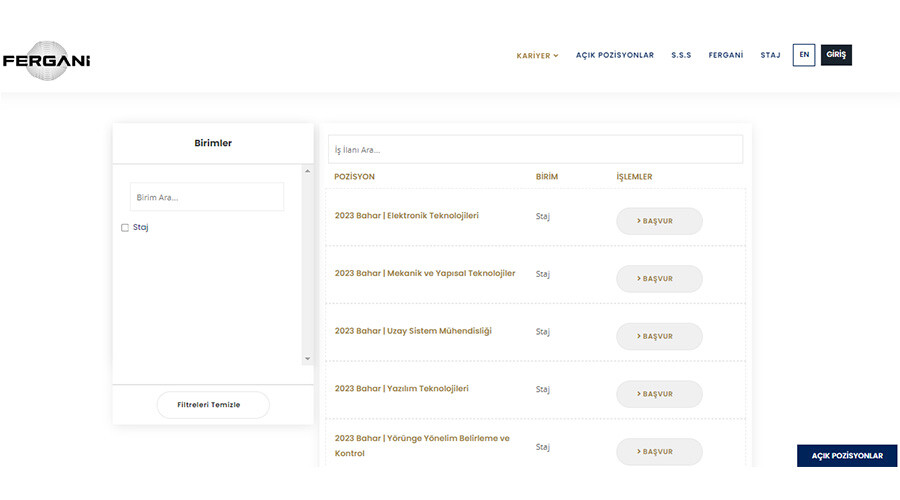
Task: Select Staj in the top navigation
Action: [x=770, y=56]
